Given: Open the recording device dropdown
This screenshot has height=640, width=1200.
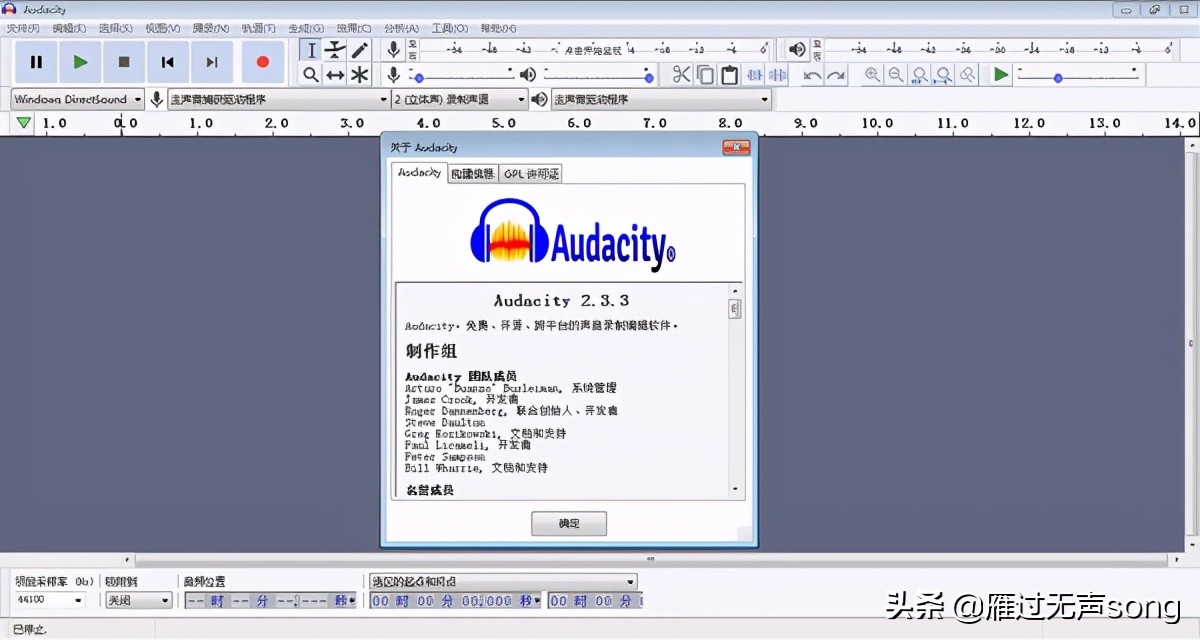Looking at the screenshot, I should (x=279, y=99).
